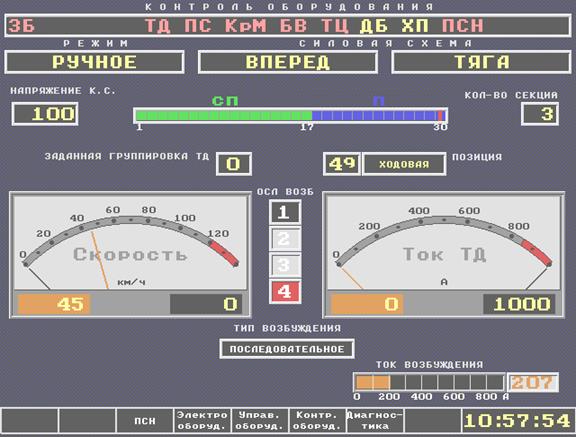Click the set TD grouping value 0
The height and width of the screenshot is (437, 576).
pos(234,164)
